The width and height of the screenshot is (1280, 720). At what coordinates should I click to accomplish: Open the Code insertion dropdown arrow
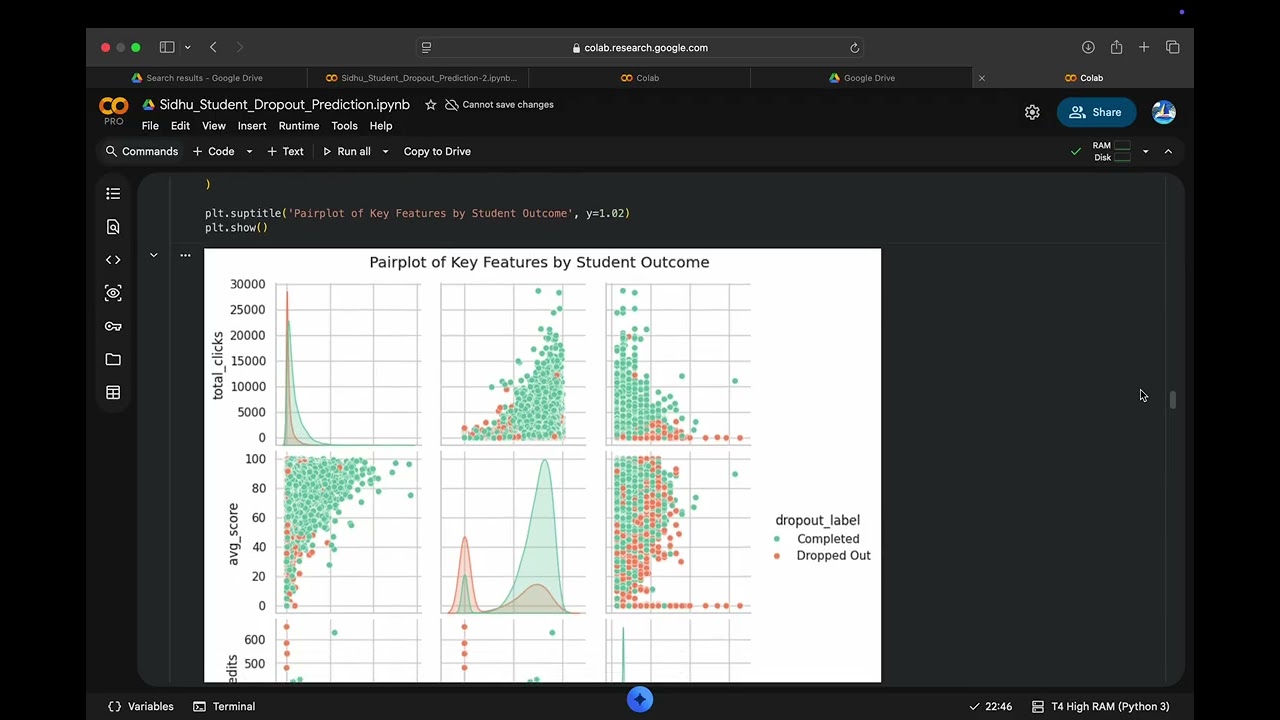click(x=249, y=152)
